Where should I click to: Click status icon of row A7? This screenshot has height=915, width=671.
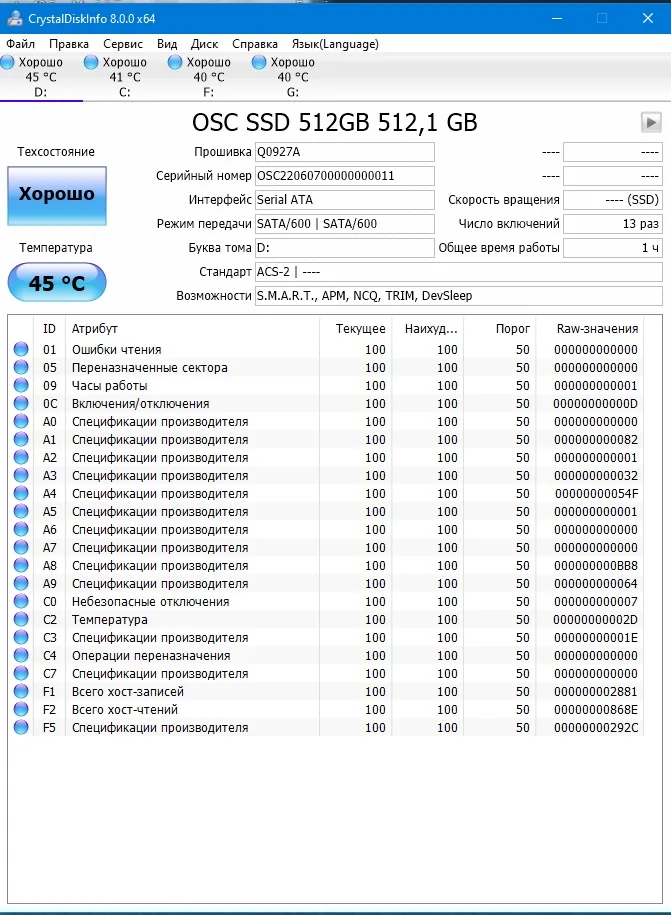[x=21, y=547]
